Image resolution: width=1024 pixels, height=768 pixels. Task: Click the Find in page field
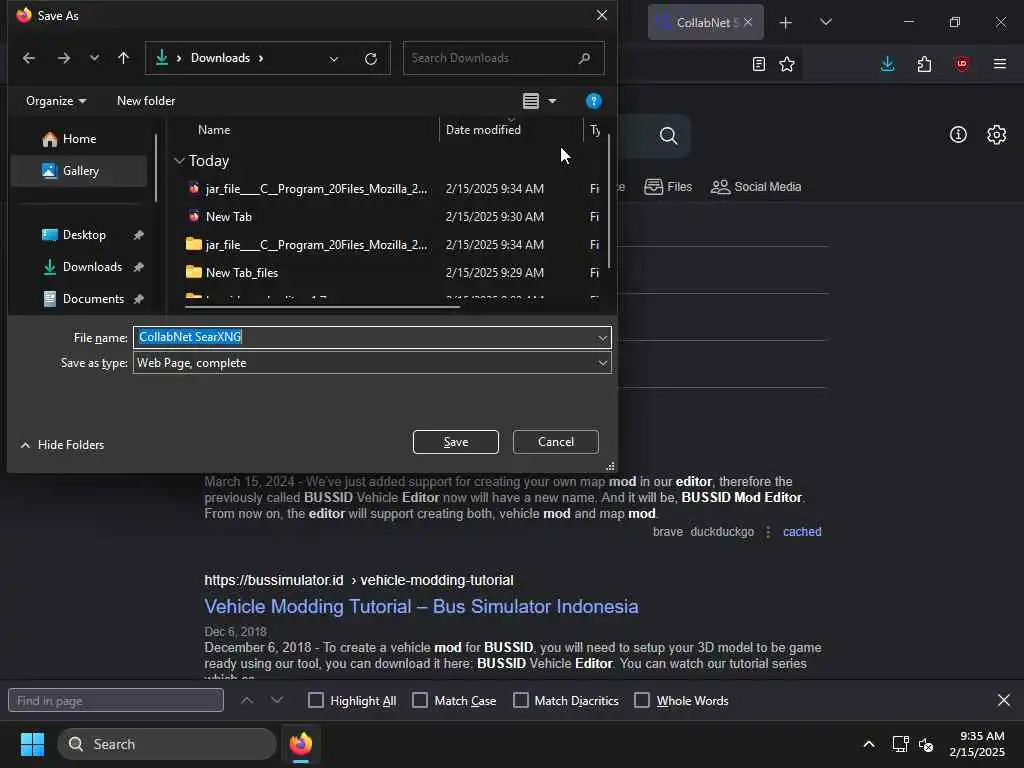tap(116, 701)
